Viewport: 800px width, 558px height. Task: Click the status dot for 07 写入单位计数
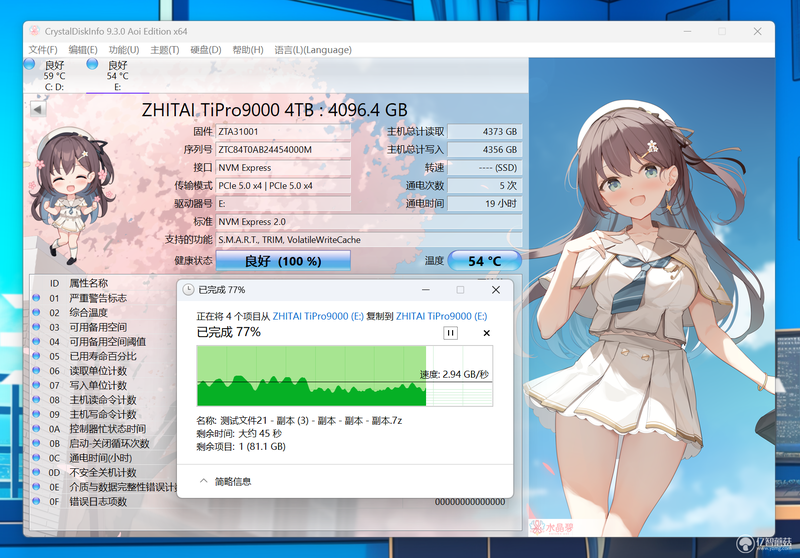36,385
